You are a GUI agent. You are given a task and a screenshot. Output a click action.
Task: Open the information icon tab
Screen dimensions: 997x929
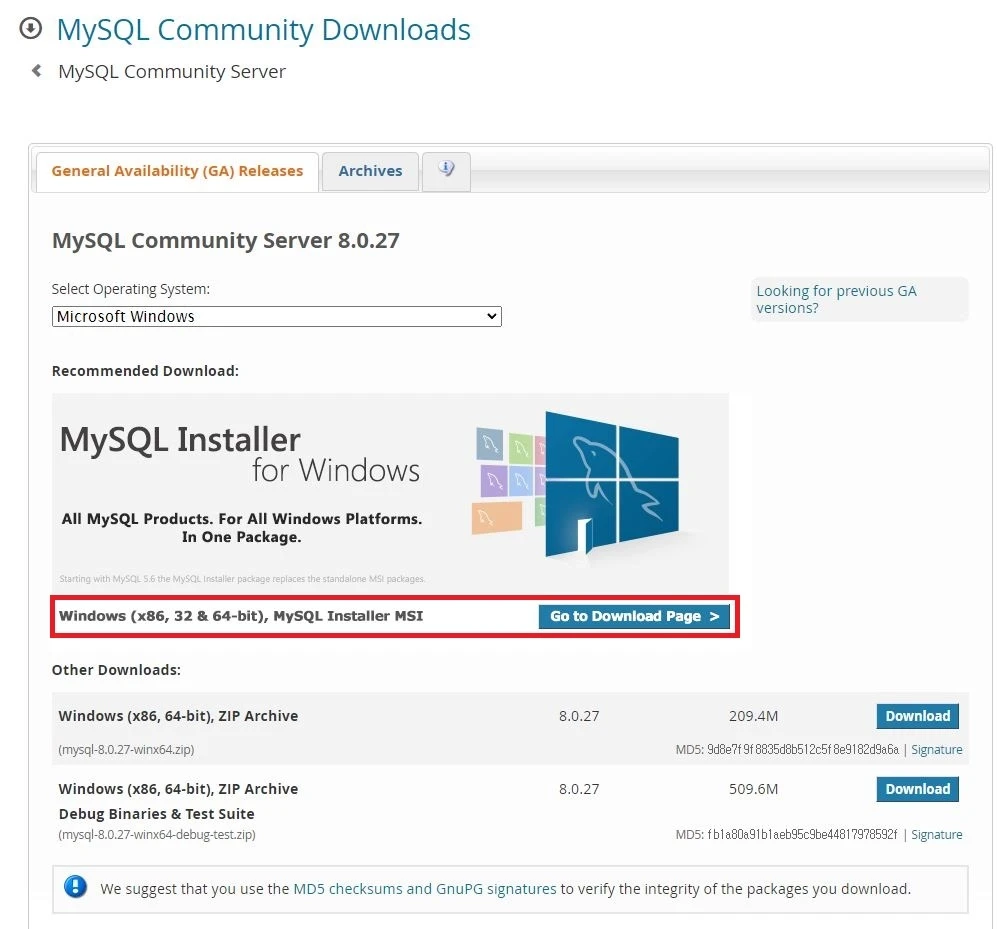[x=446, y=170]
